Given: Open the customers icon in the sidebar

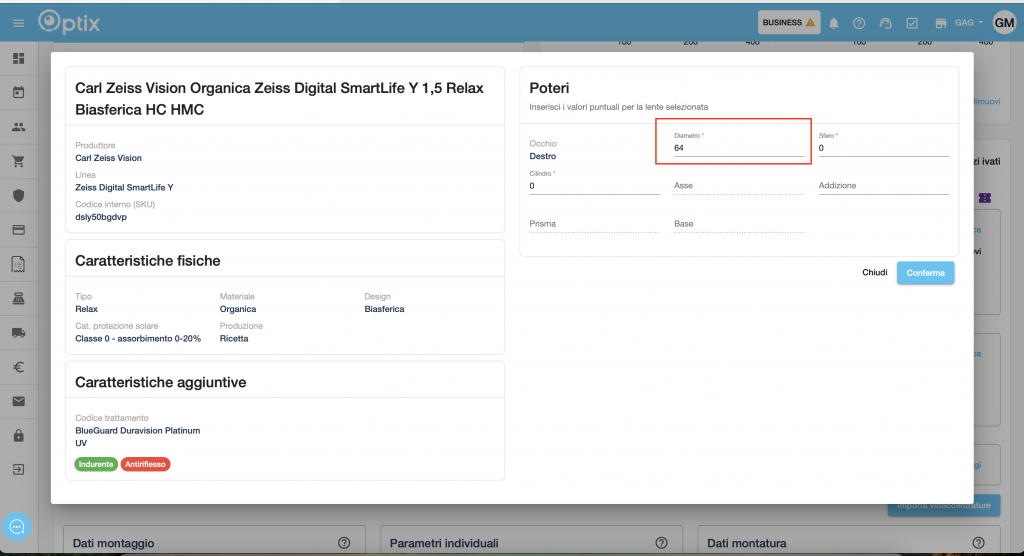Looking at the screenshot, I should pos(18,127).
